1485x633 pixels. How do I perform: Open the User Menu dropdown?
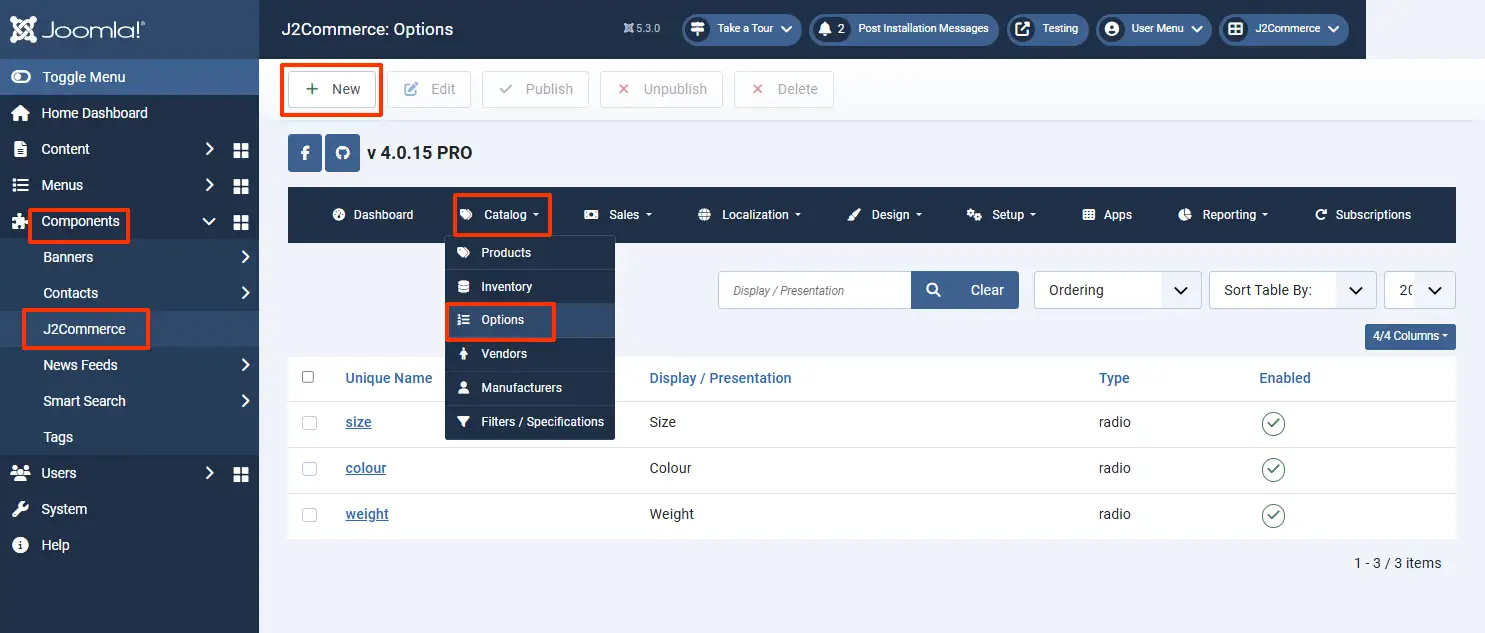pos(1154,29)
